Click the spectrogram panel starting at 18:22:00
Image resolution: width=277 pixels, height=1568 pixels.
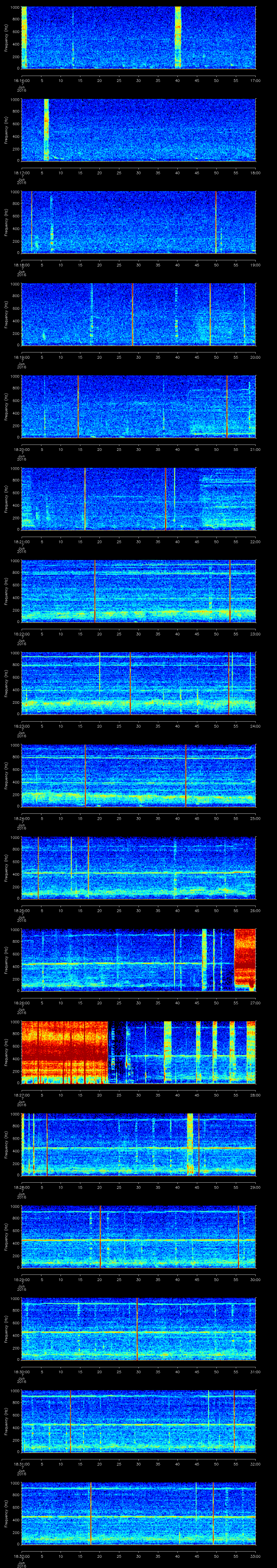click(x=138, y=592)
